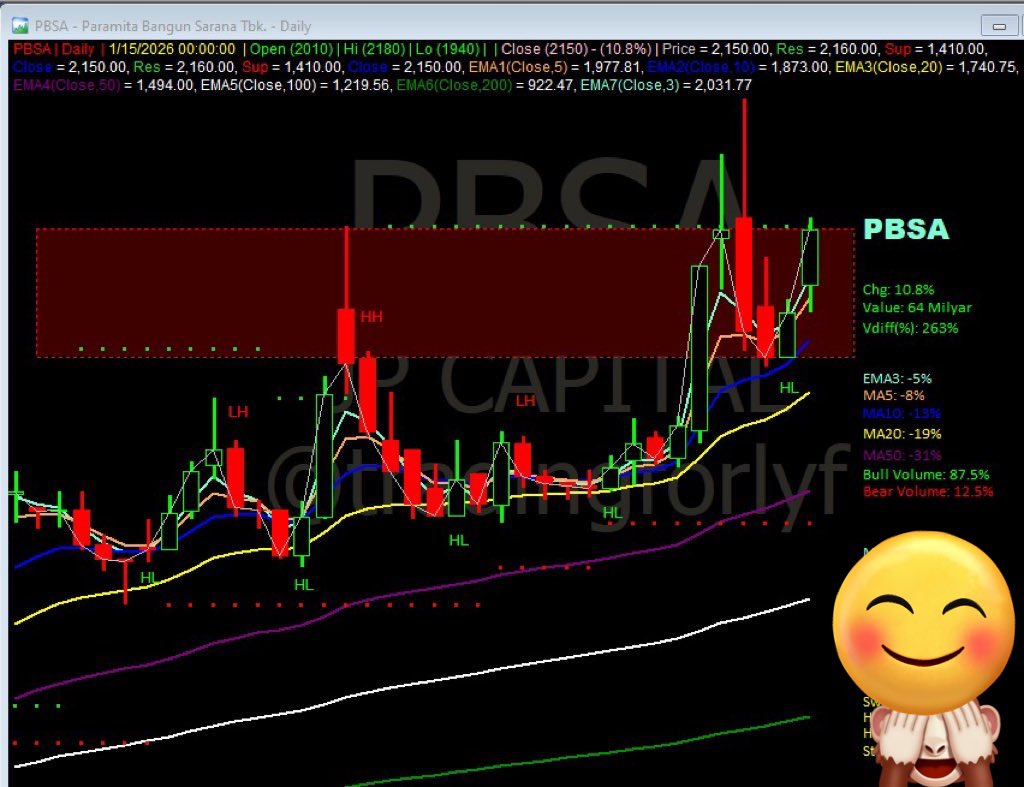Click 'EMA6(Close,200) = 922.47' indicator label
1024x787 pixels.
pyautogui.click(x=485, y=85)
